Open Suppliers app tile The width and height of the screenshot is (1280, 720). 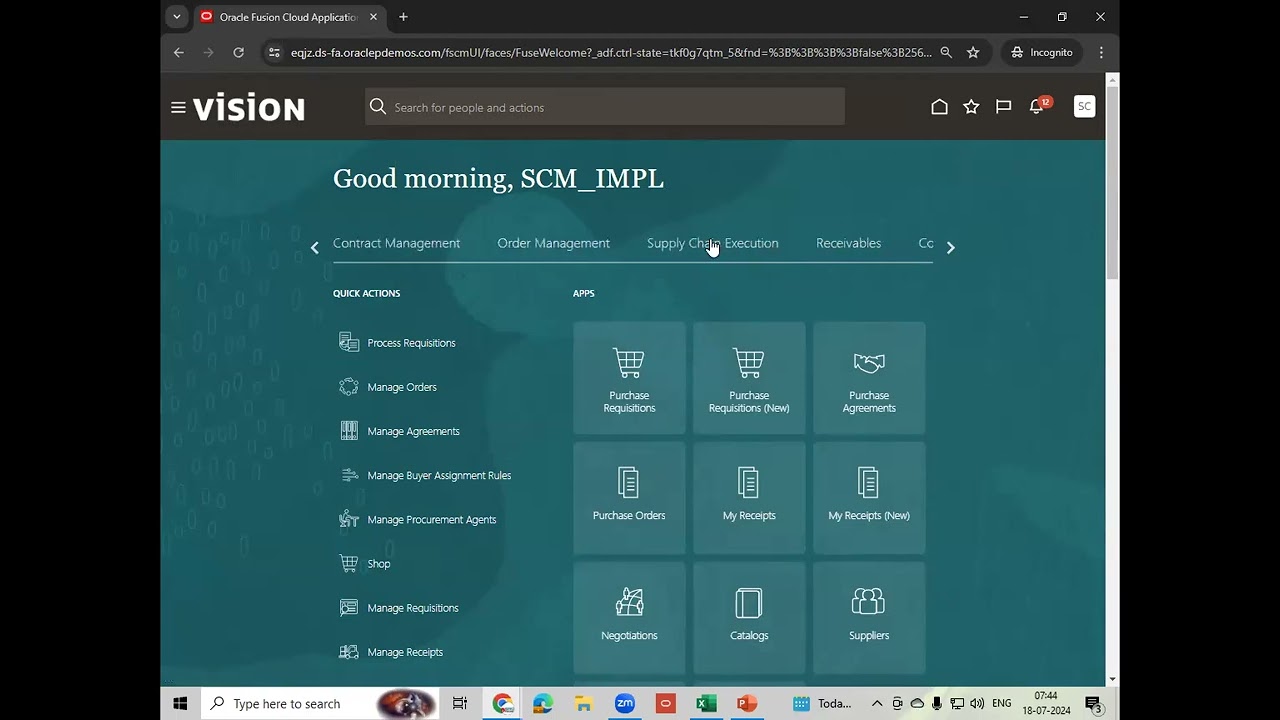click(869, 618)
